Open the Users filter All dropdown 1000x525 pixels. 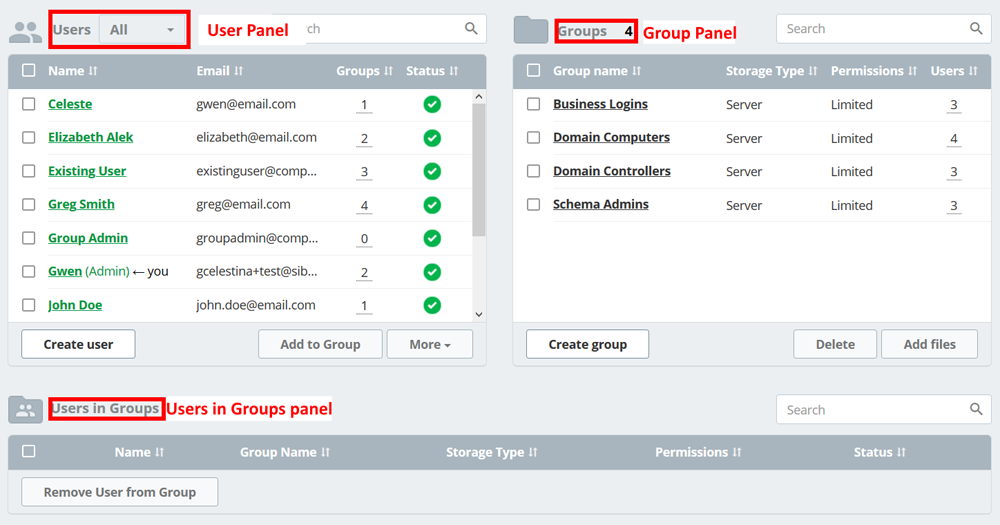[x=143, y=30]
